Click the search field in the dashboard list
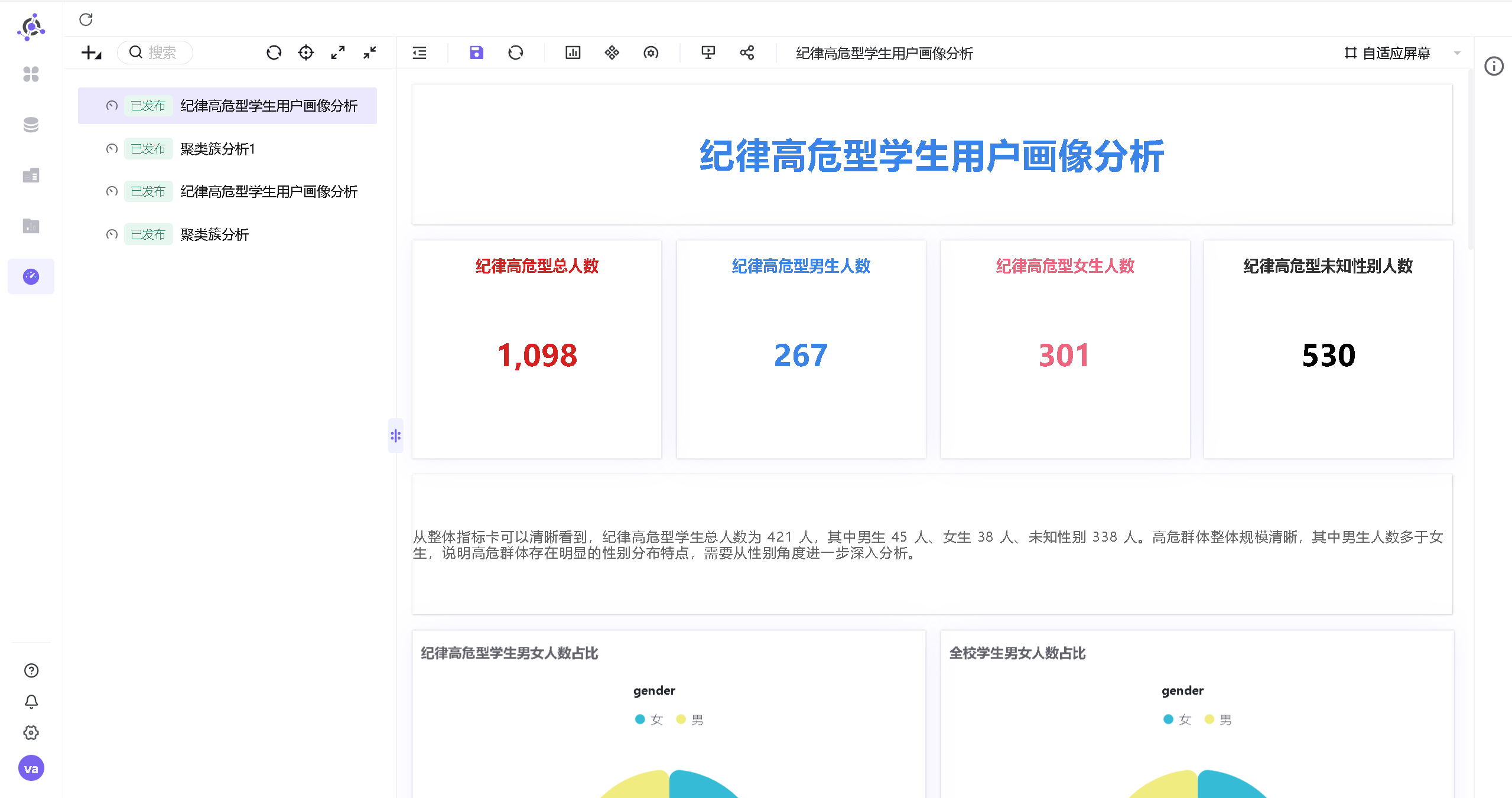This screenshot has height=798, width=1512. point(155,53)
